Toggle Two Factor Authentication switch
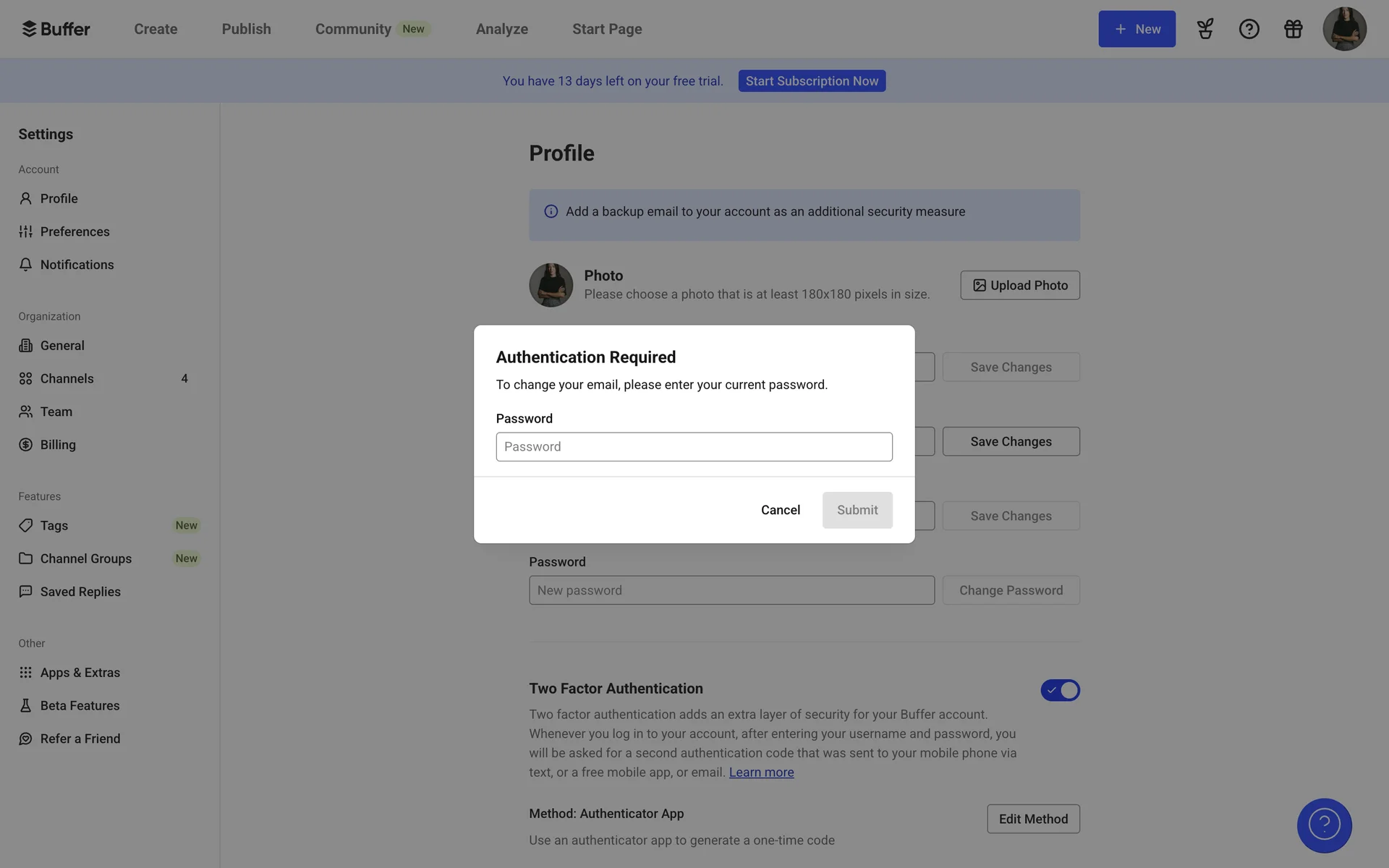Image resolution: width=1389 pixels, height=868 pixels. coord(1060,690)
